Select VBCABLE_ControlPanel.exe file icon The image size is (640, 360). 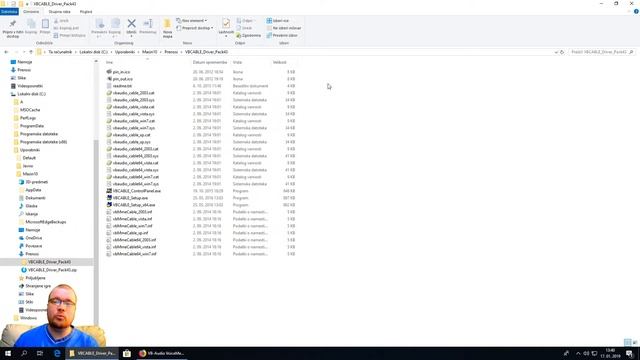pyautogui.click(x=109, y=191)
